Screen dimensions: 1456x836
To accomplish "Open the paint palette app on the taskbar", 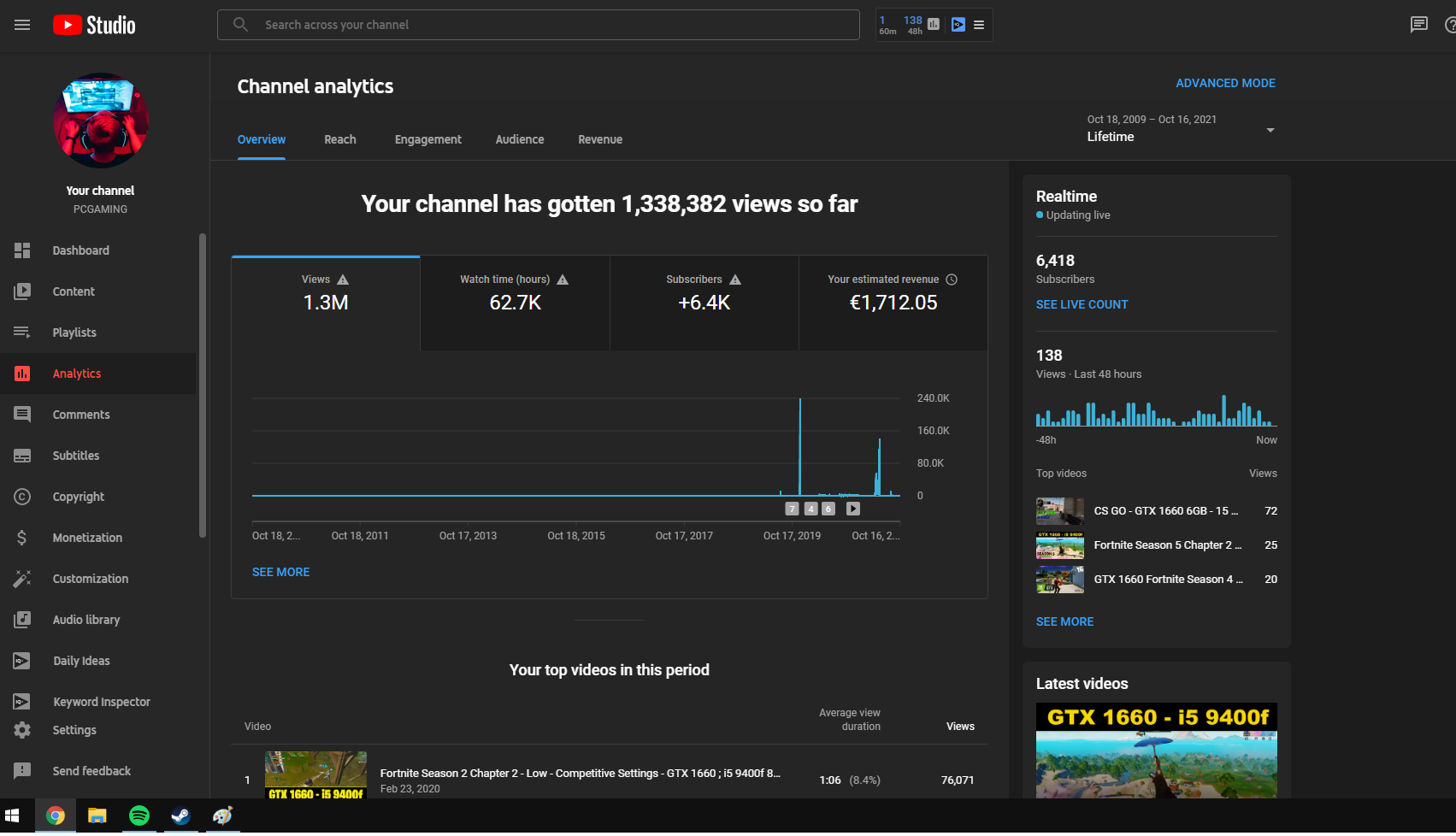I will [222, 816].
